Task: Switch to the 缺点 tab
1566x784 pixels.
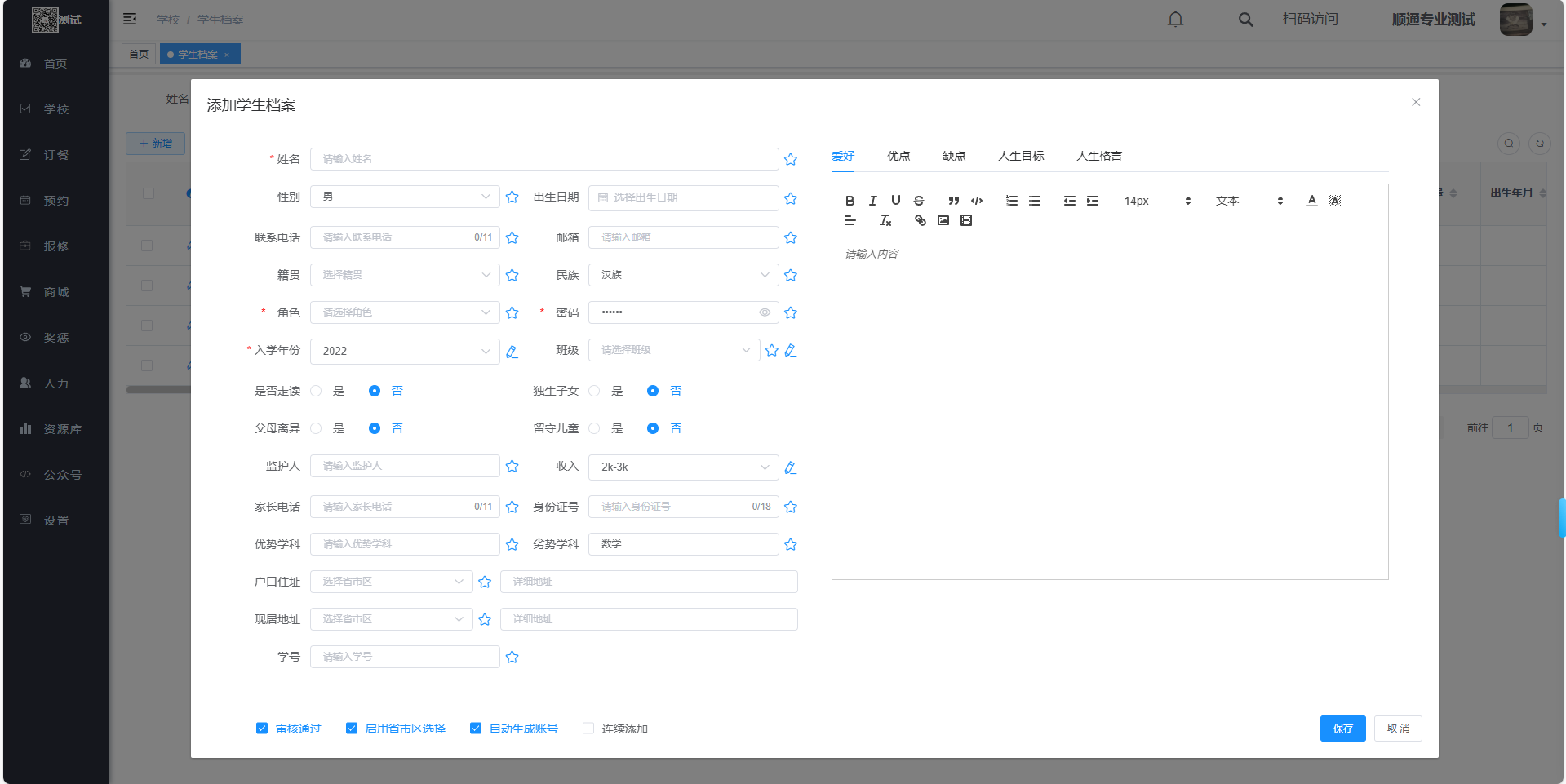Action: [954, 156]
